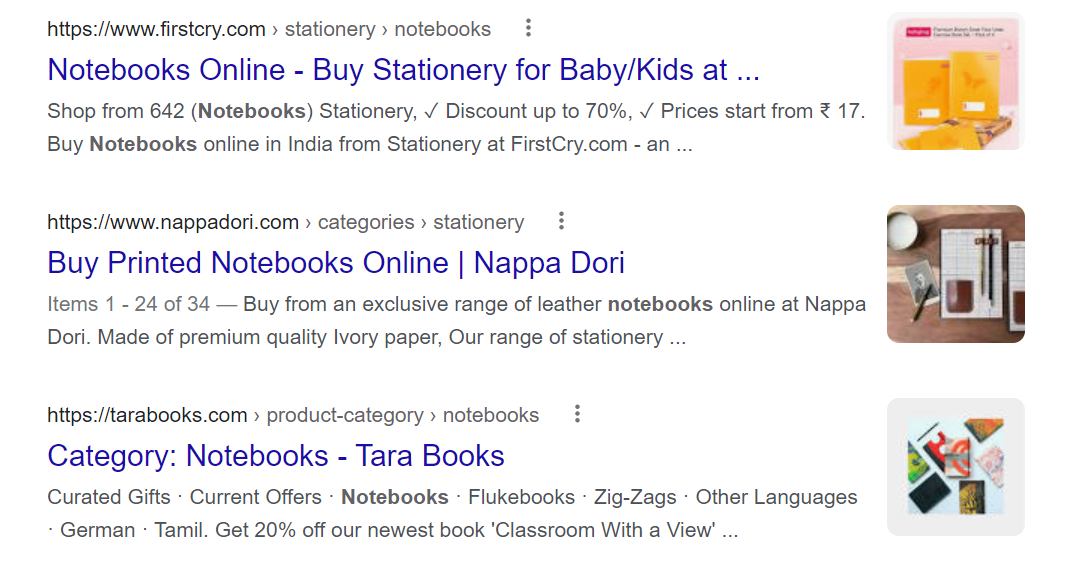This screenshot has height=567, width=1092.
Task: Click the yellow notebooks thumbnail for FirstCry
Action: 955,81
